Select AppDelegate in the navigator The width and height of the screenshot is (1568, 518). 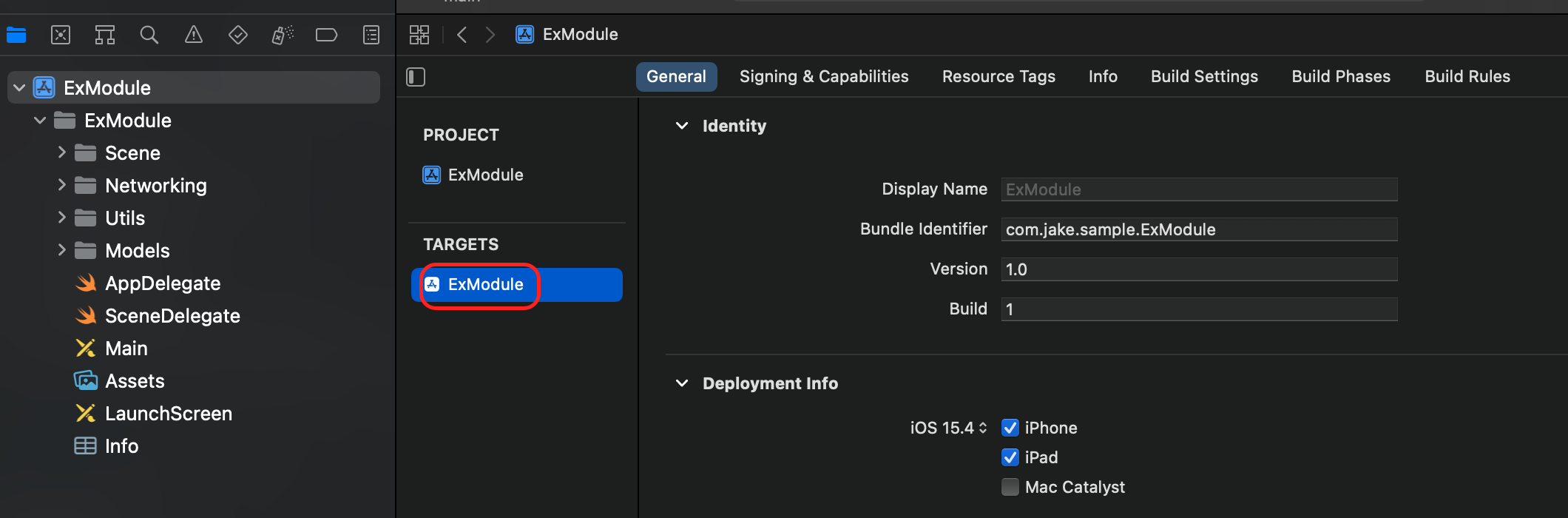[163, 283]
